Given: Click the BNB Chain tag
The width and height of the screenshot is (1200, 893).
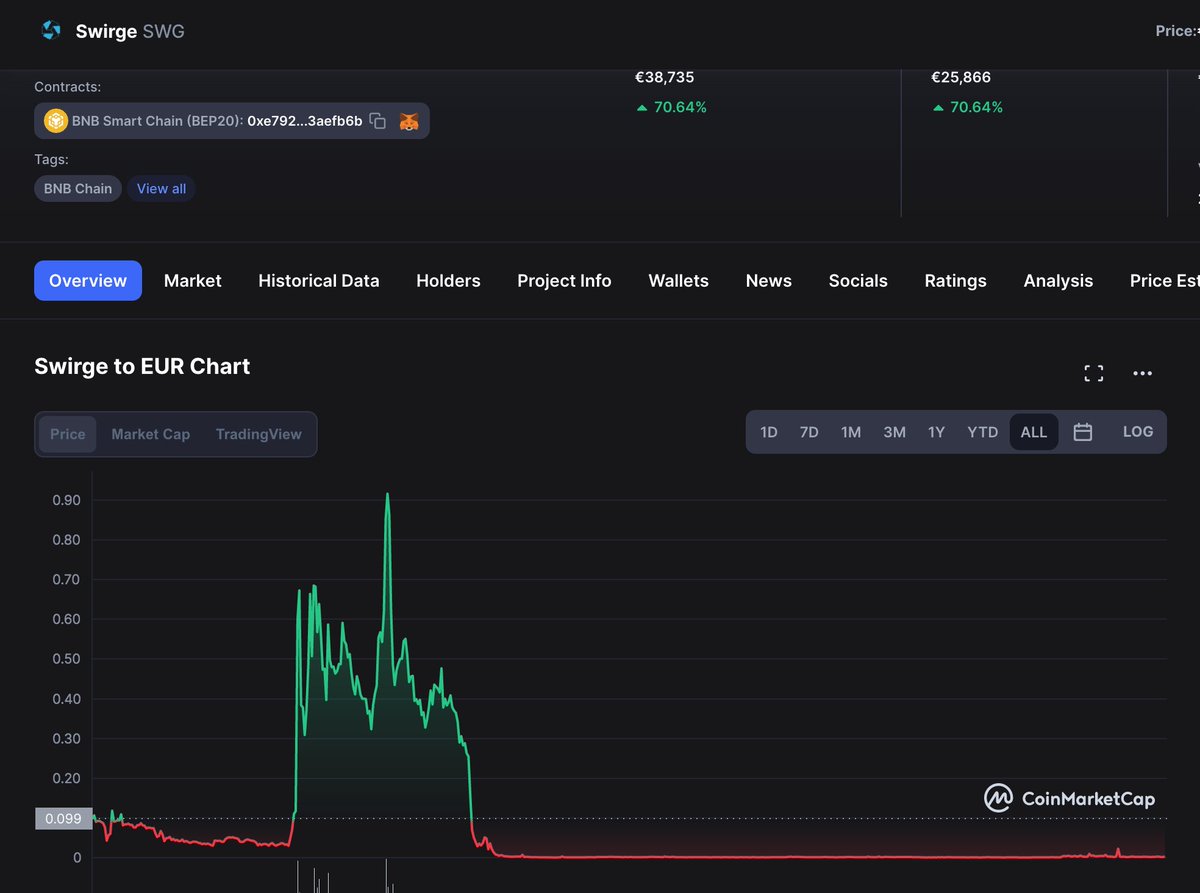Looking at the screenshot, I should (x=78, y=188).
